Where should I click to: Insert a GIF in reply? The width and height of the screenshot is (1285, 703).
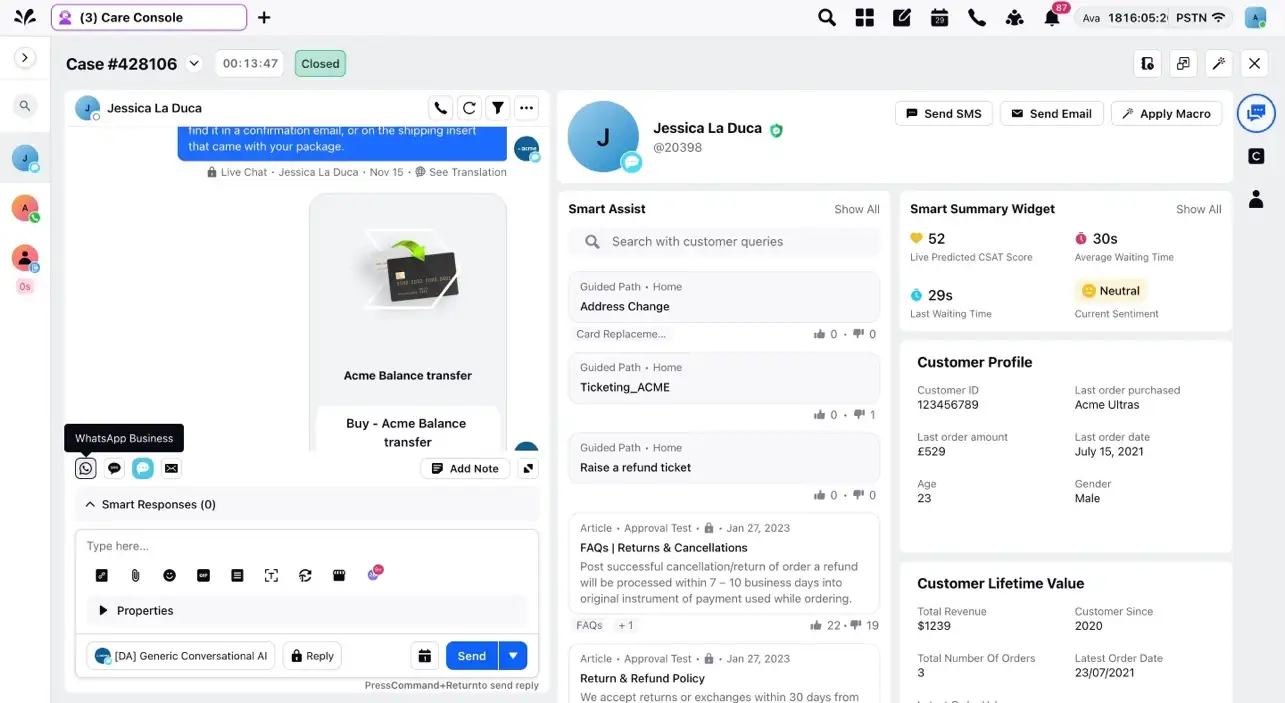pyautogui.click(x=203, y=575)
